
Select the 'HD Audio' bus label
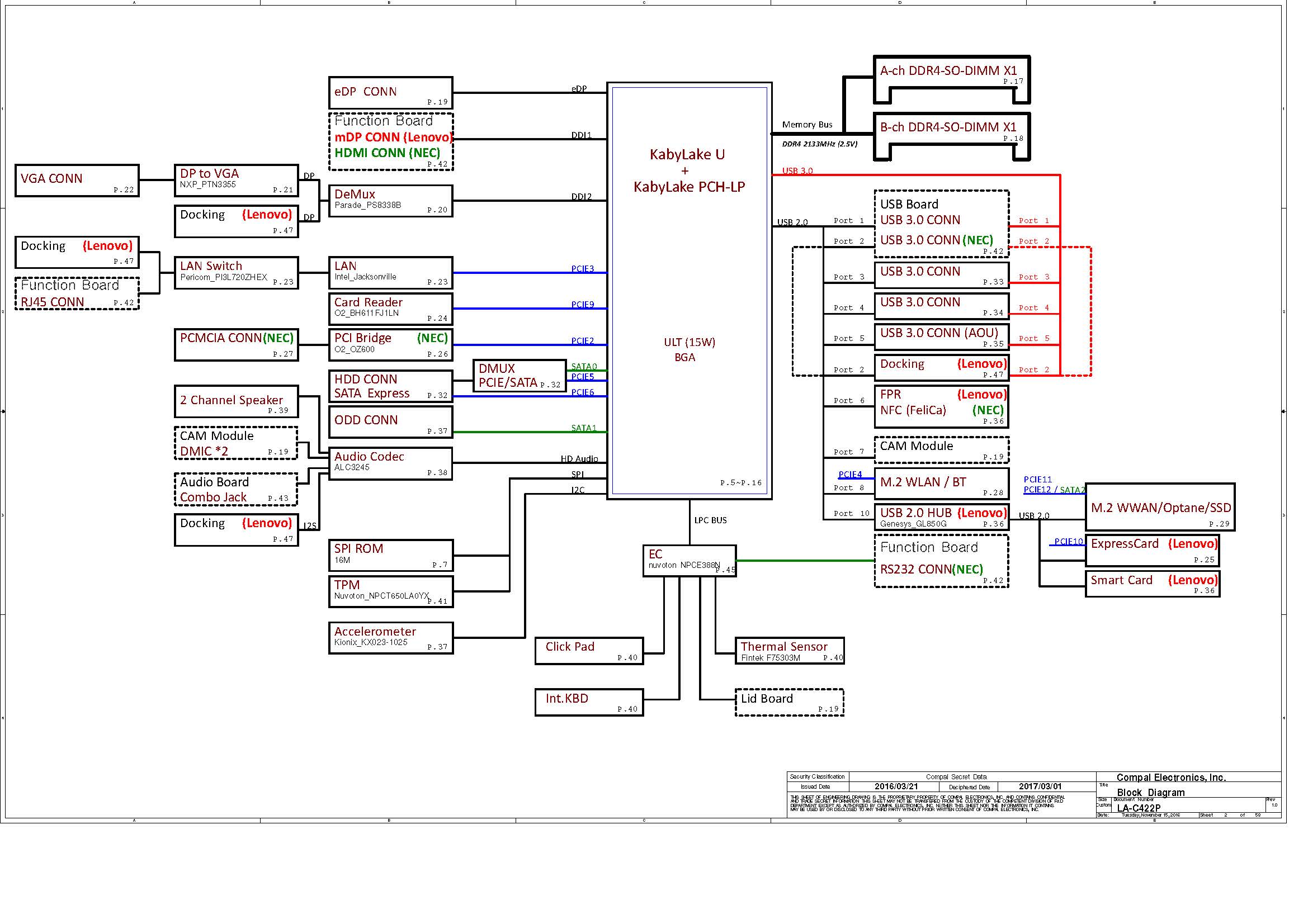(x=579, y=459)
